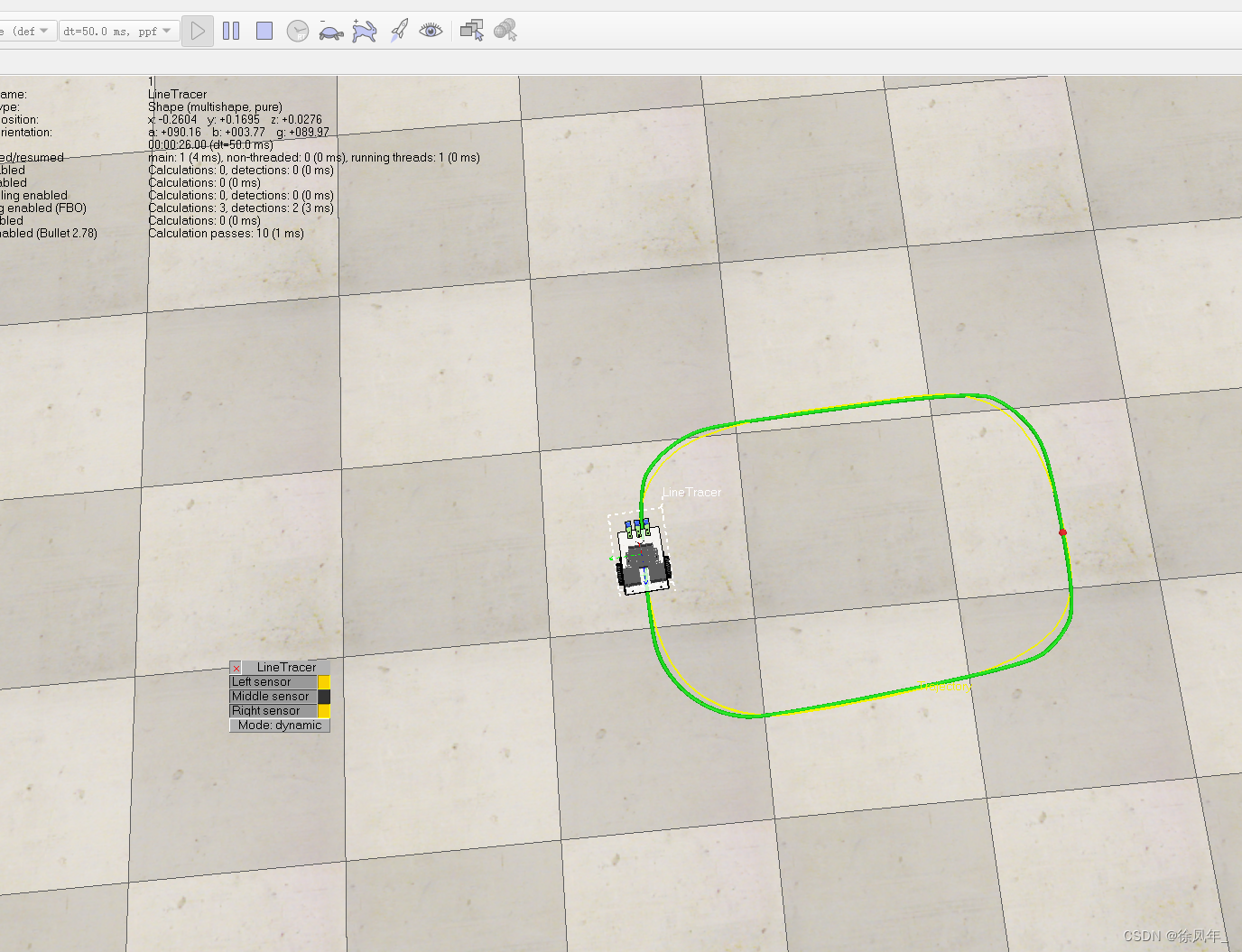Image resolution: width=1242 pixels, height=952 pixels.
Task: Stop the simulation with the square button
Action: (x=264, y=31)
